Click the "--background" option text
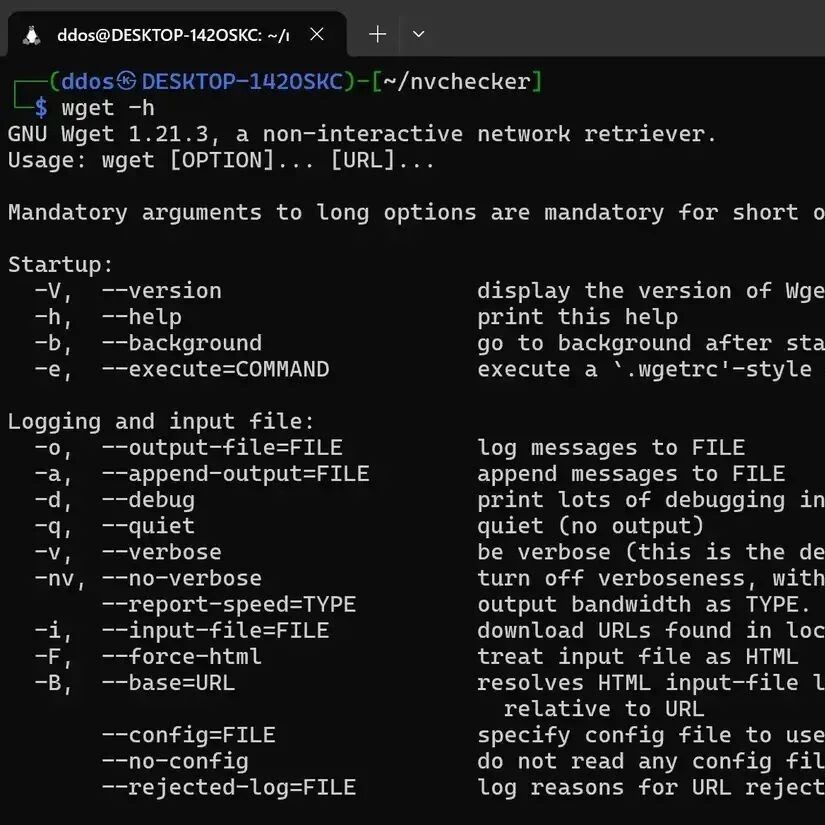Screen dimensions: 825x825 coord(182,343)
